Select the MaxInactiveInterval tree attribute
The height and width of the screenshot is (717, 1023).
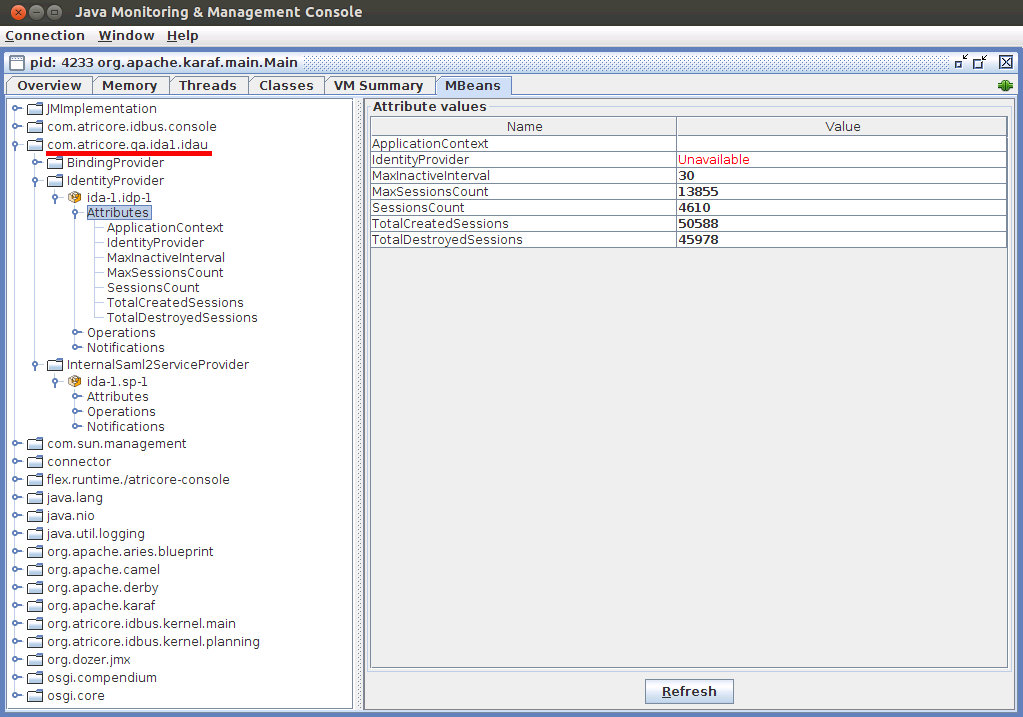point(166,258)
